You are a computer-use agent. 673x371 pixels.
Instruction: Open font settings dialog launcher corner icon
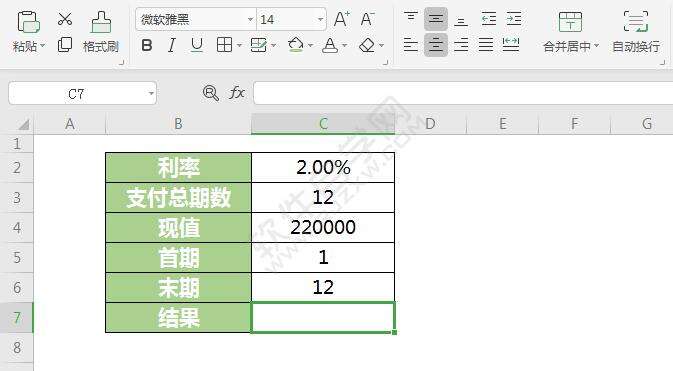pos(385,63)
